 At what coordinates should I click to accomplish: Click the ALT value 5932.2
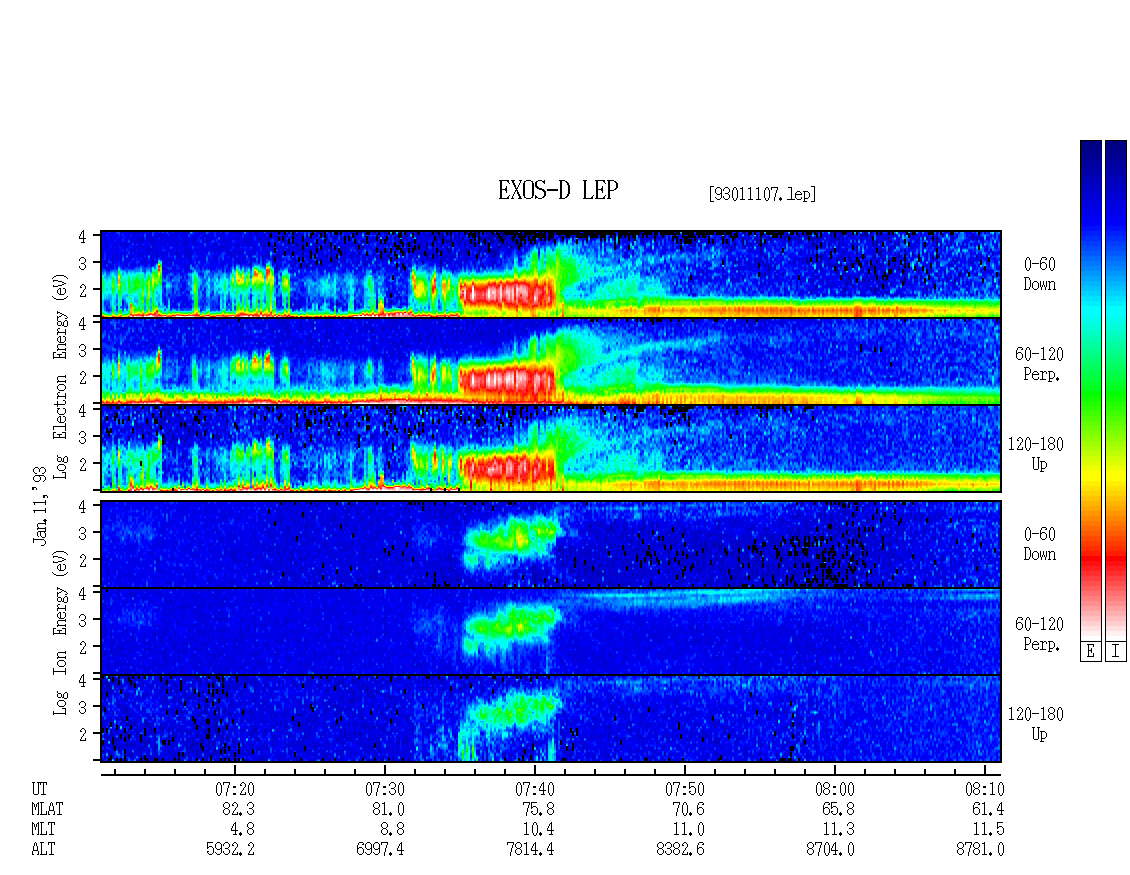click(231, 850)
